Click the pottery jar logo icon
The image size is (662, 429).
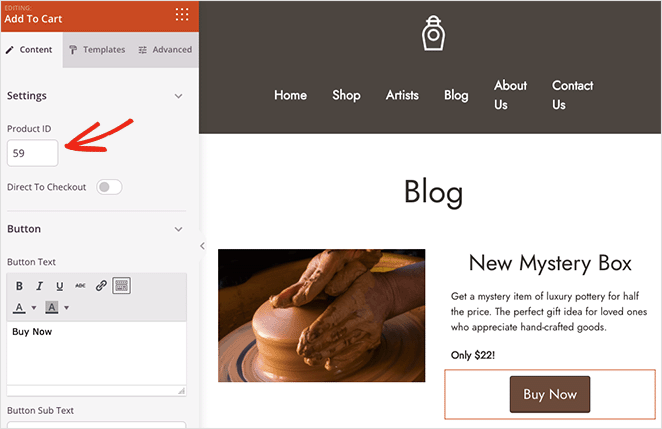click(x=432, y=33)
